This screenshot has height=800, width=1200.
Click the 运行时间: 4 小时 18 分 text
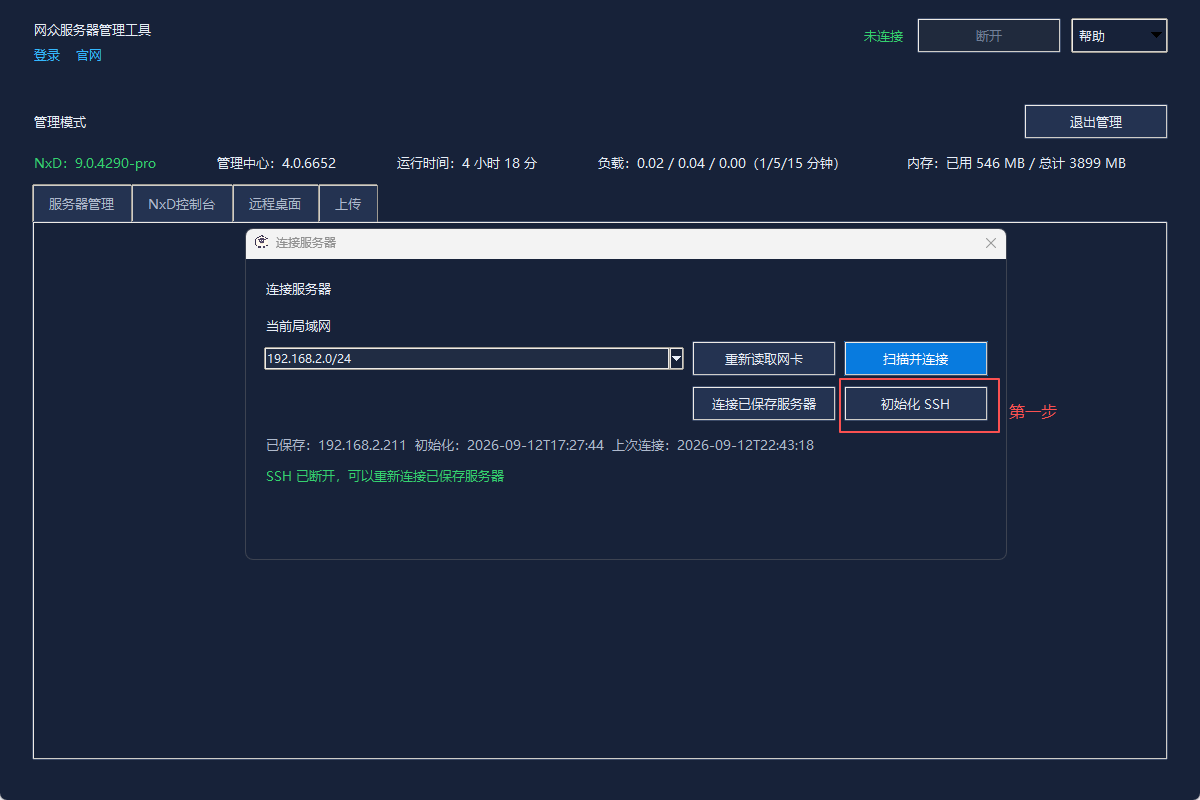(467, 163)
